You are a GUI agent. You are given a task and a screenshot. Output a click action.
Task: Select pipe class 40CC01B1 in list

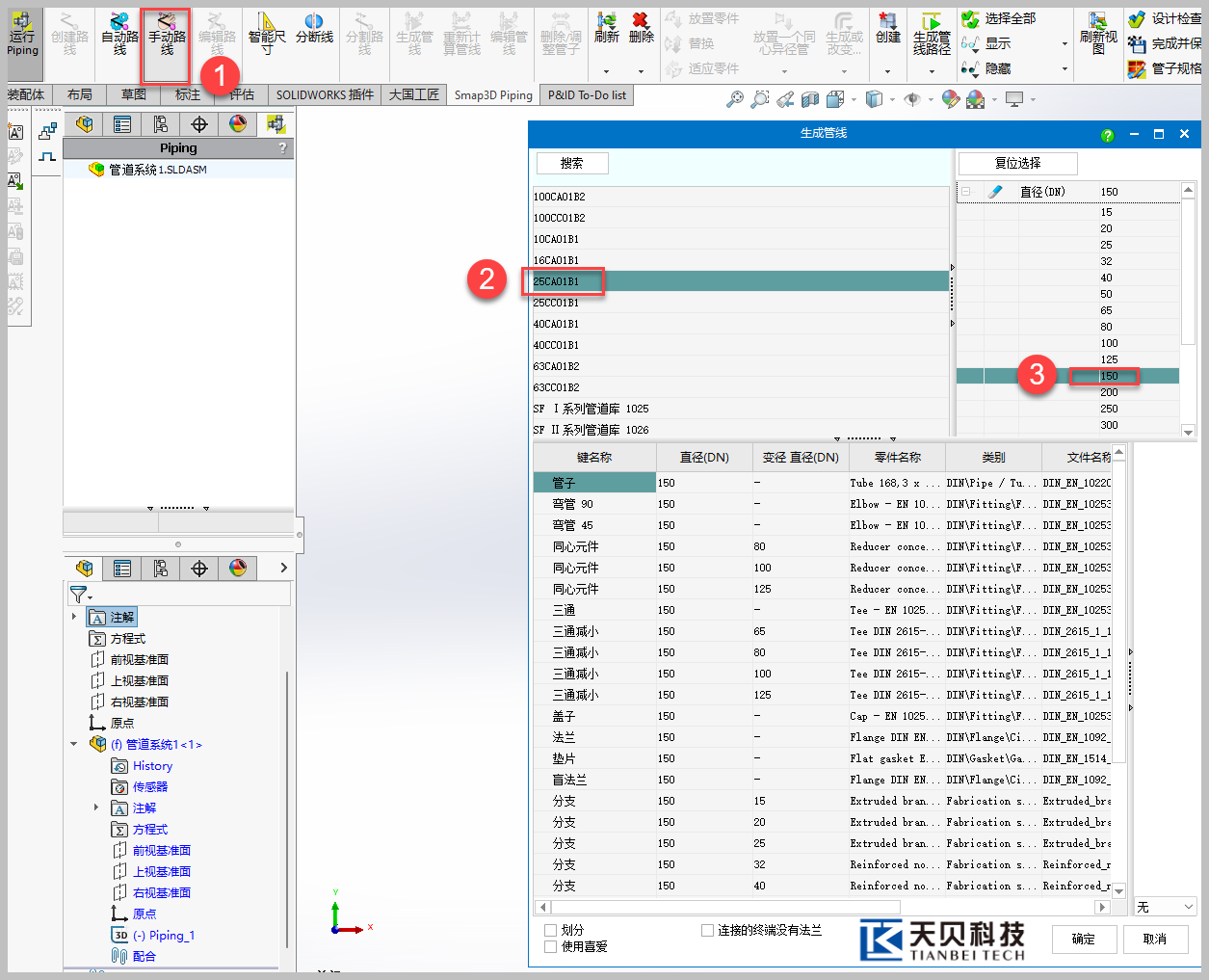click(x=742, y=345)
